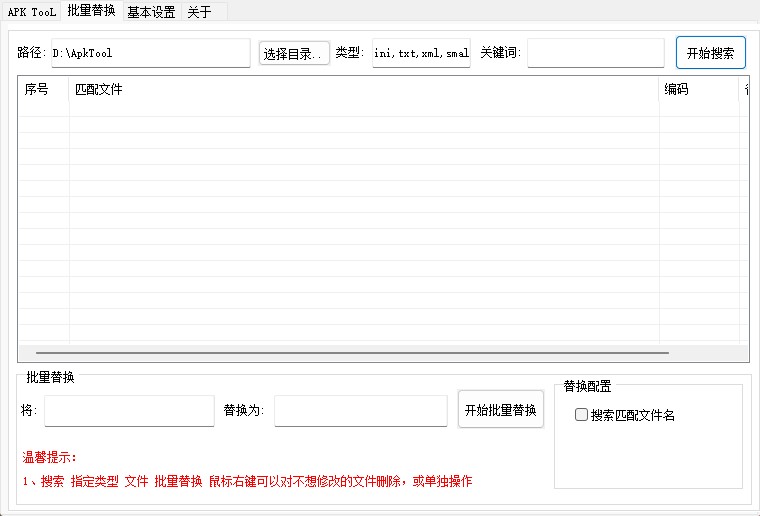
Task: Enable the 搜索匹配文件名 checkbox
Action: [x=582, y=415]
